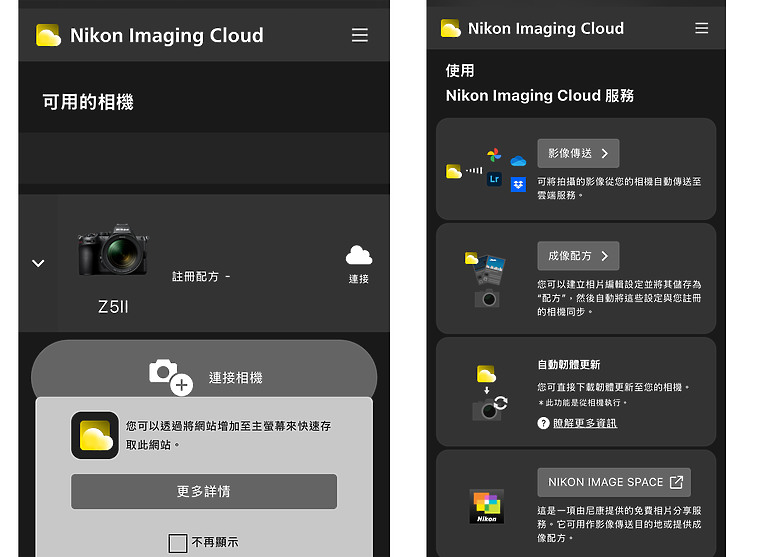Click the 可用的相機 heading
Image resolution: width=780 pixels, height=557 pixels.
[88, 102]
